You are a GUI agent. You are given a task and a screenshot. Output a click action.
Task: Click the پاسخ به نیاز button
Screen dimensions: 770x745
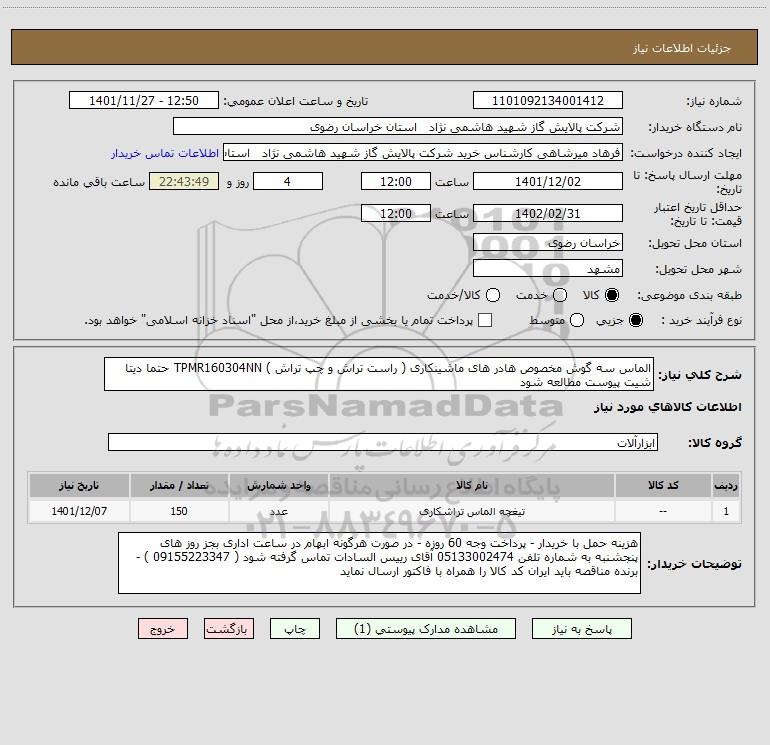coord(581,629)
